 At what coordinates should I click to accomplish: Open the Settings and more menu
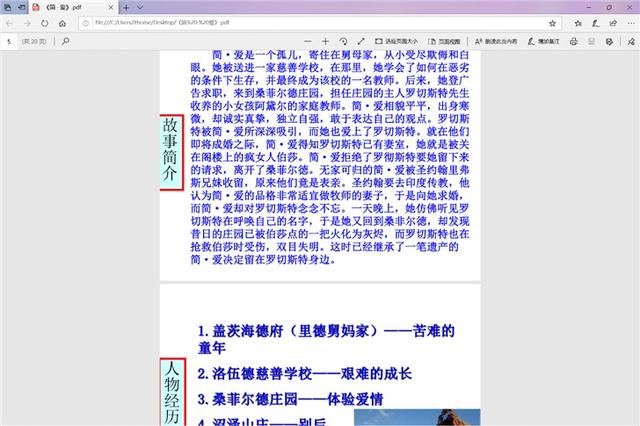tap(631, 23)
